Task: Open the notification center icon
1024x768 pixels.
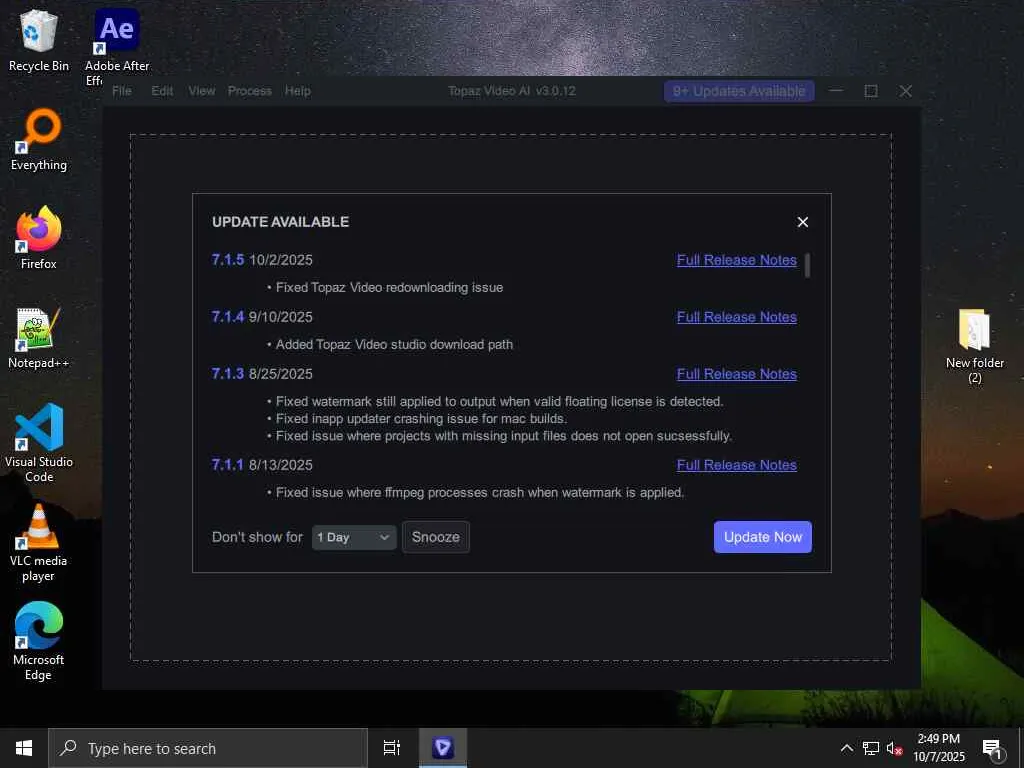Action: click(993, 749)
